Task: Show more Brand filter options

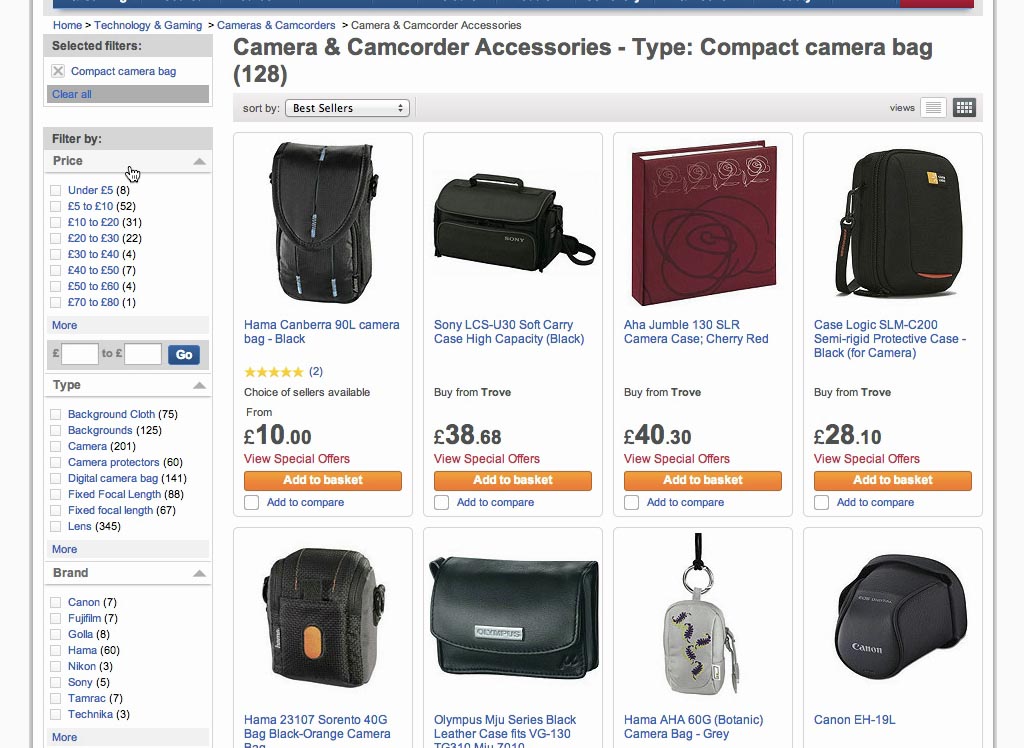Action: pyautogui.click(x=64, y=737)
